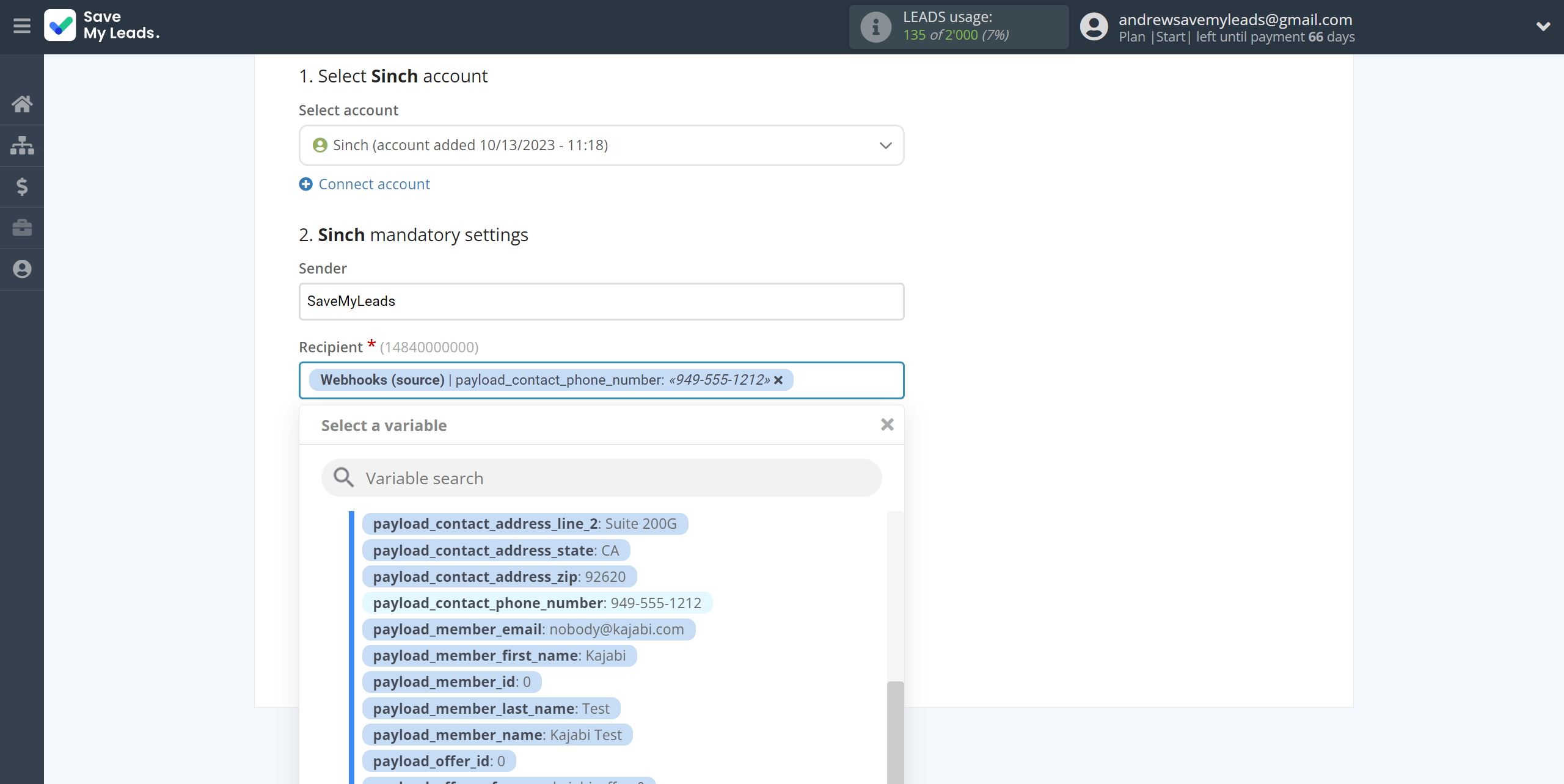Focus the Variable search field
The height and width of the screenshot is (784, 1564).
point(601,478)
